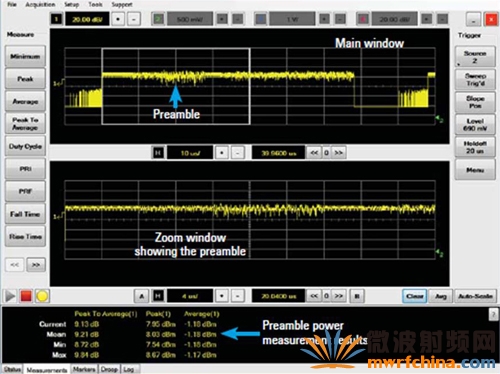The height and width of the screenshot is (374, 500).
Task: Open the Slope Pos trigger setting
Action: [475, 102]
